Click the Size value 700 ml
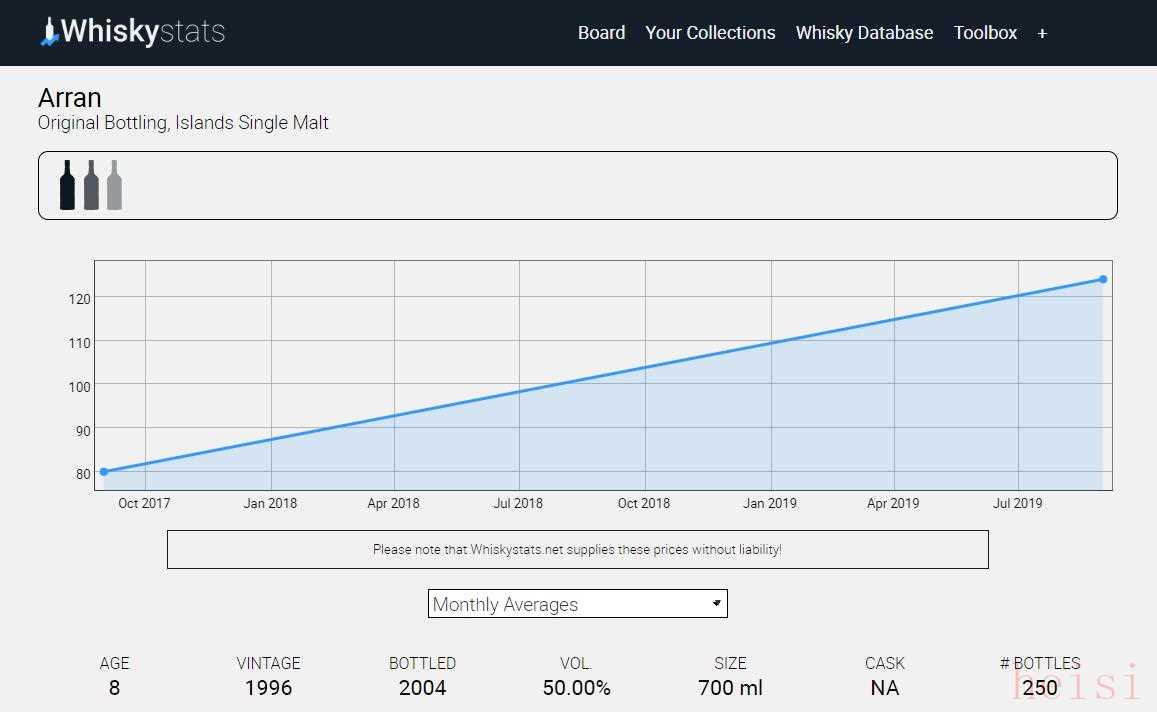Screen dimensions: 1157x712 pyautogui.click(x=730, y=688)
